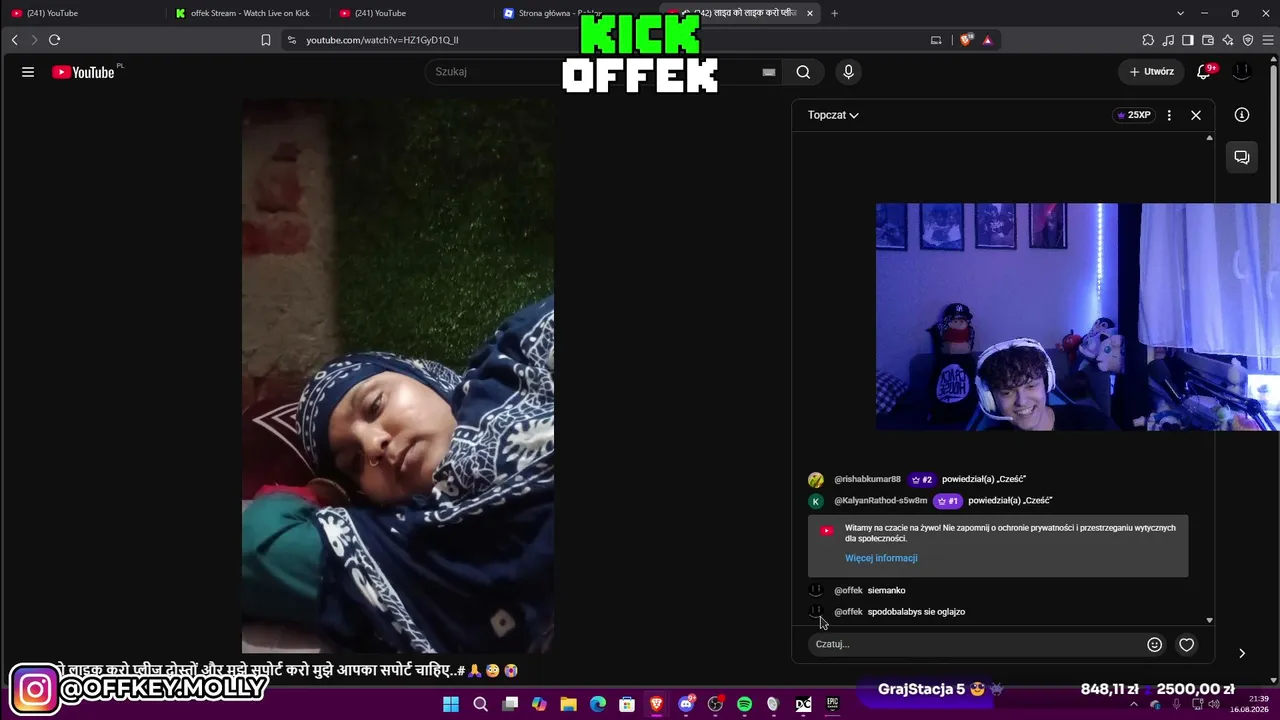
Task: Follow the Więcej informacji link
Action: tap(881, 558)
